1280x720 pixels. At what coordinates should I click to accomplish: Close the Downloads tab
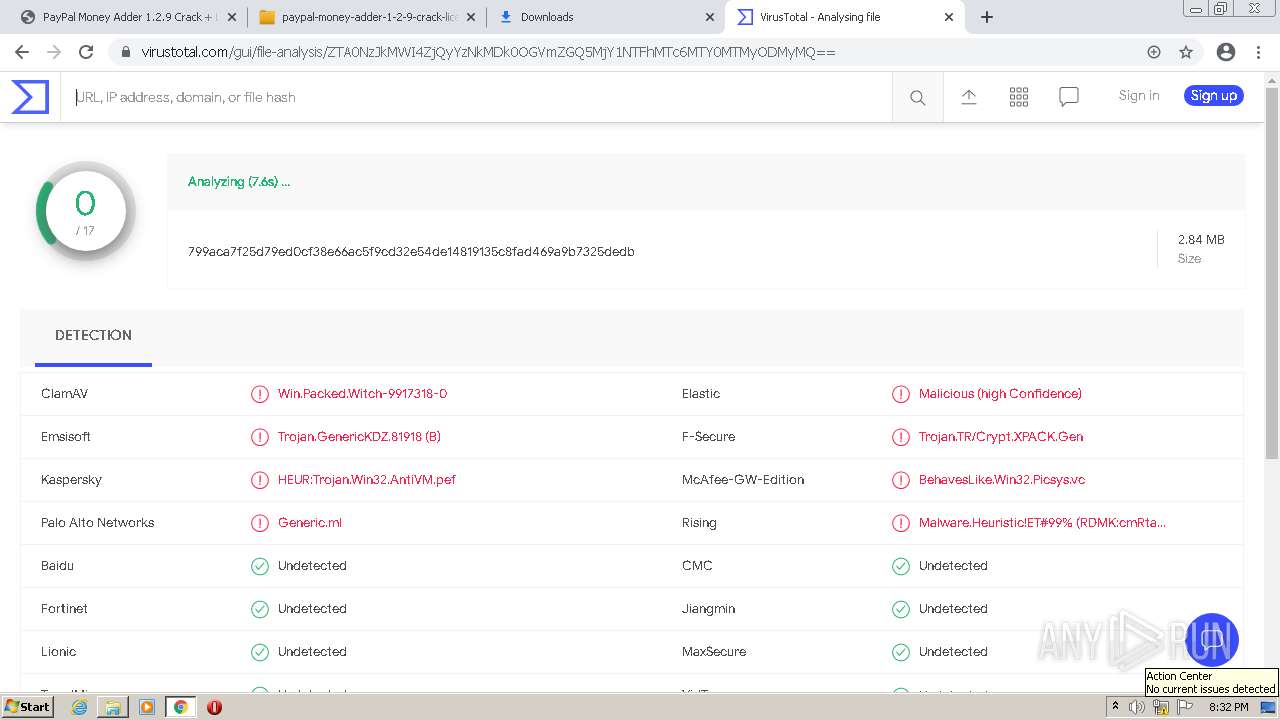coord(709,17)
